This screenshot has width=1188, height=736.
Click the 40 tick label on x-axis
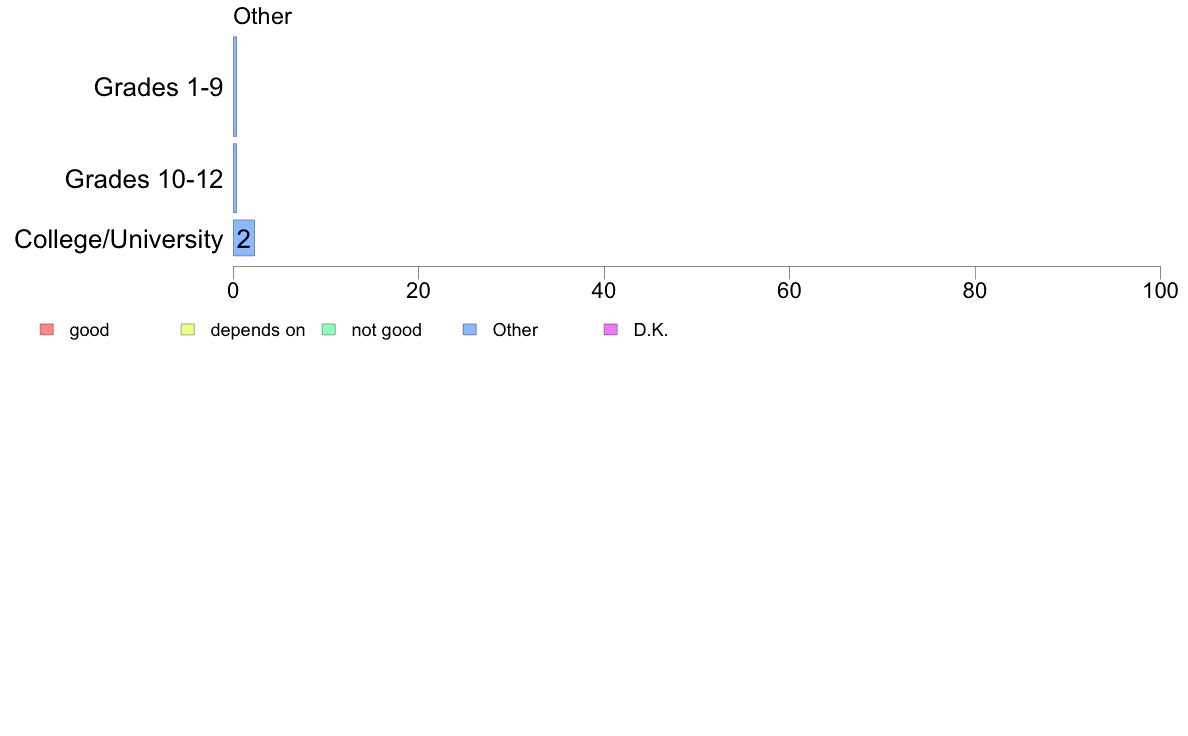[x=604, y=291]
